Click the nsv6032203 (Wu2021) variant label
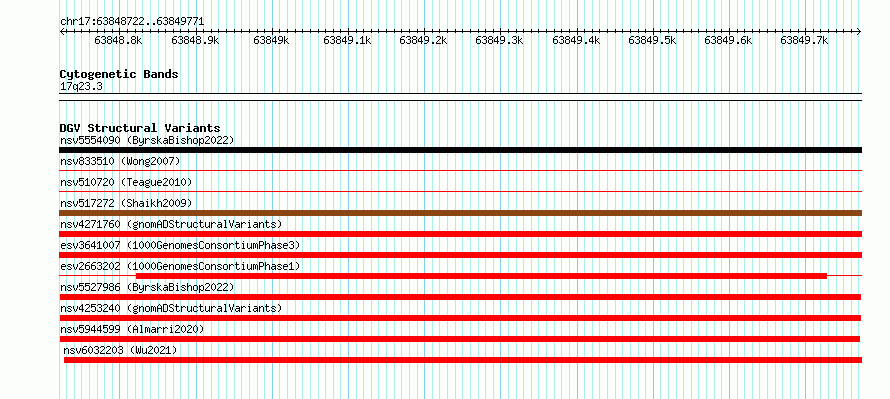 pyautogui.click(x=120, y=350)
